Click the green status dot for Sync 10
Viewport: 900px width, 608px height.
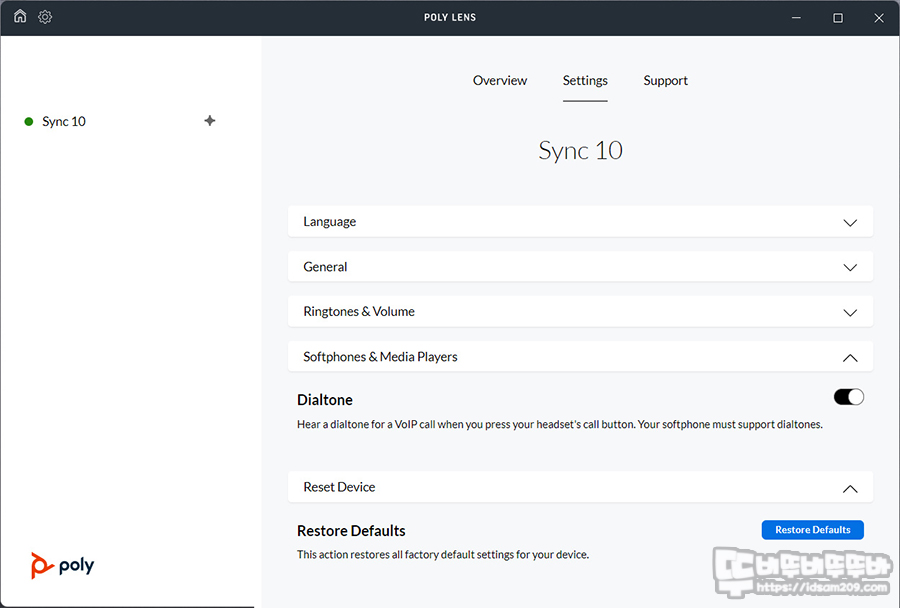[29, 121]
